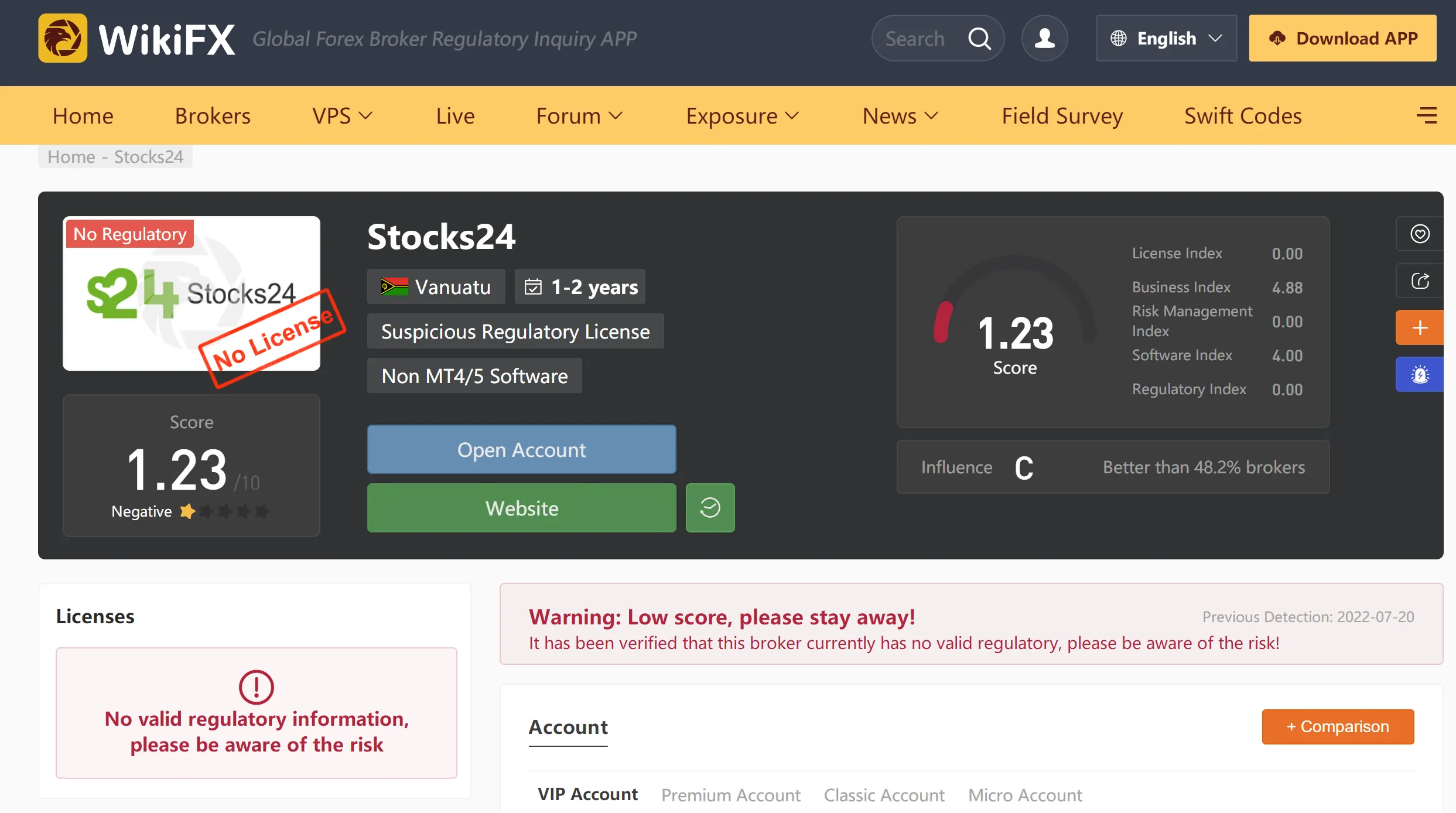Open the Live menu item

tap(456, 116)
